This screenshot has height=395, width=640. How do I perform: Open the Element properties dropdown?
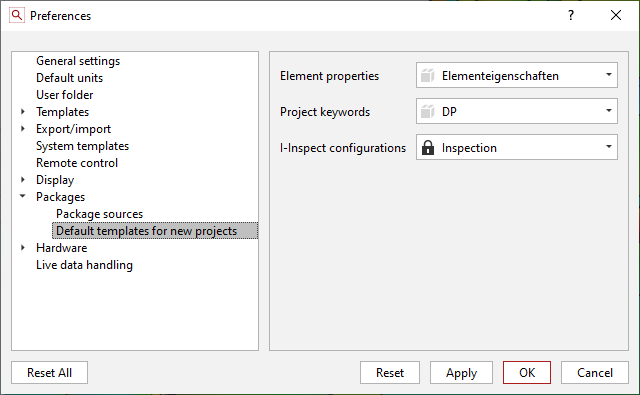517,75
